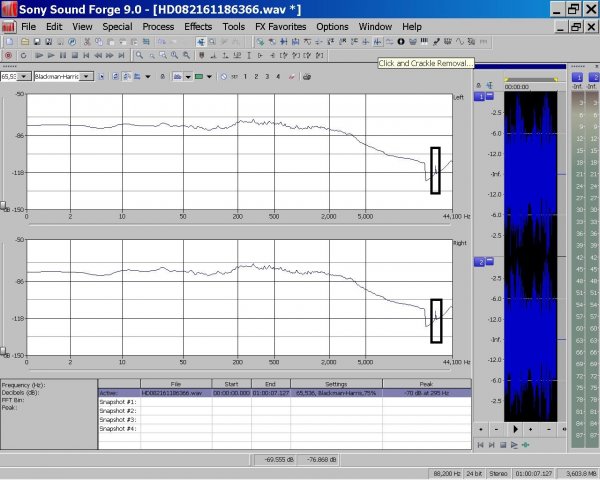Click the waveform play arrow below the data window
Image resolution: width=600 pixels, height=480 pixels.
(515, 428)
